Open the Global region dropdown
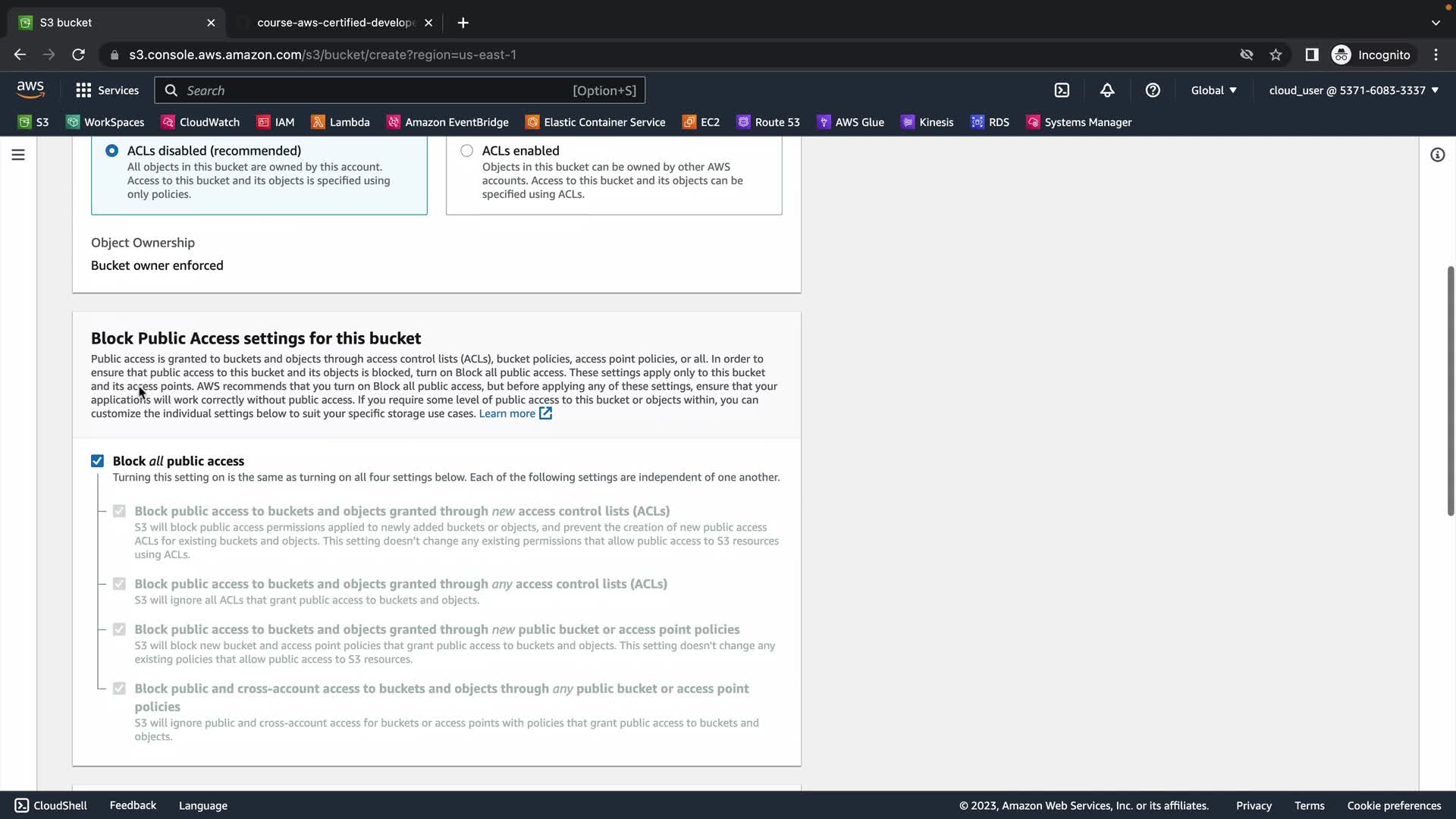Viewport: 1456px width, 819px height. click(1213, 90)
